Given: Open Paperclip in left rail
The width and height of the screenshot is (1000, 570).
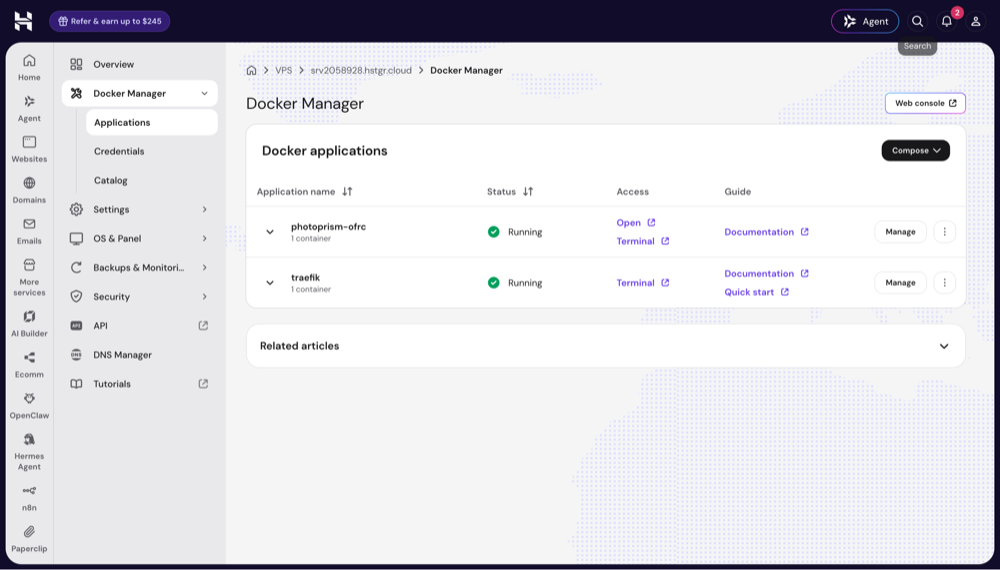Looking at the screenshot, I should tap(29, 539).
